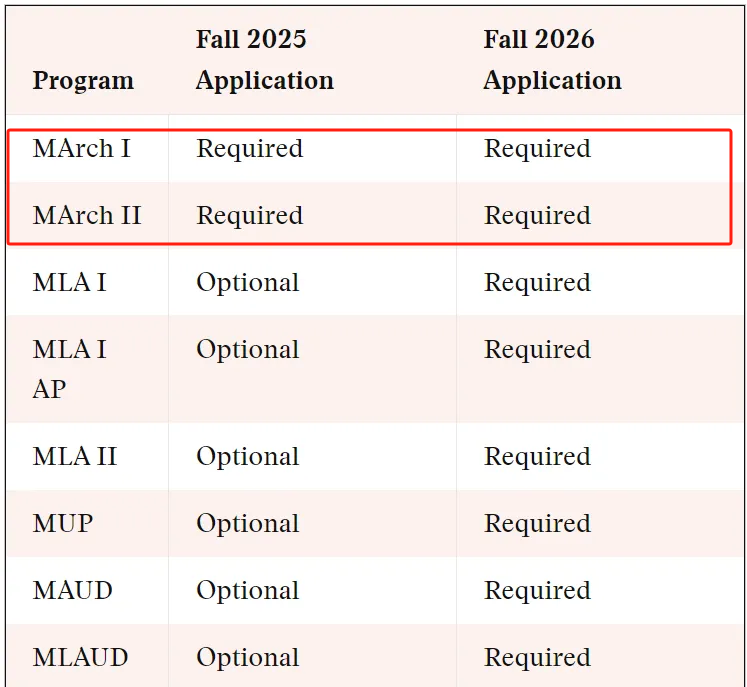The image size is (747, 687).
Task: Click Optional in the MAUD row
Action: (248, 592)
